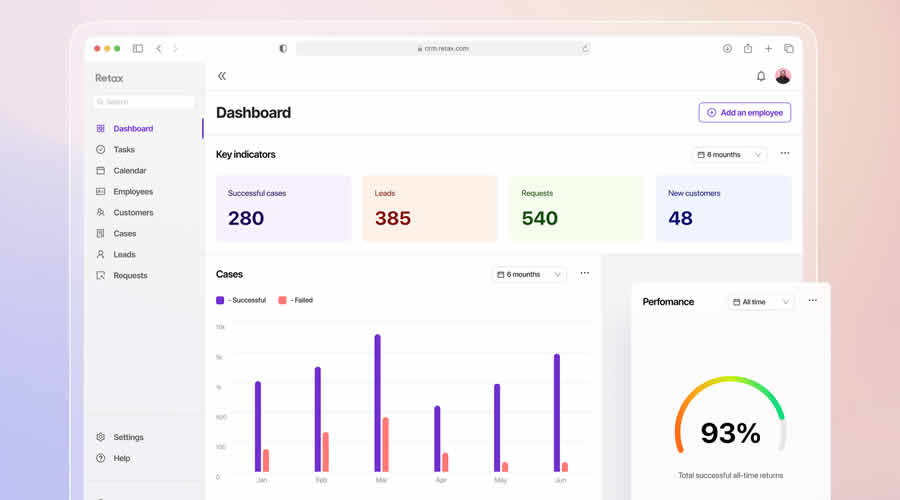This screenshot has width=900, height=500.
Task: Click the notification bell icon
Action: click(761, 76)
